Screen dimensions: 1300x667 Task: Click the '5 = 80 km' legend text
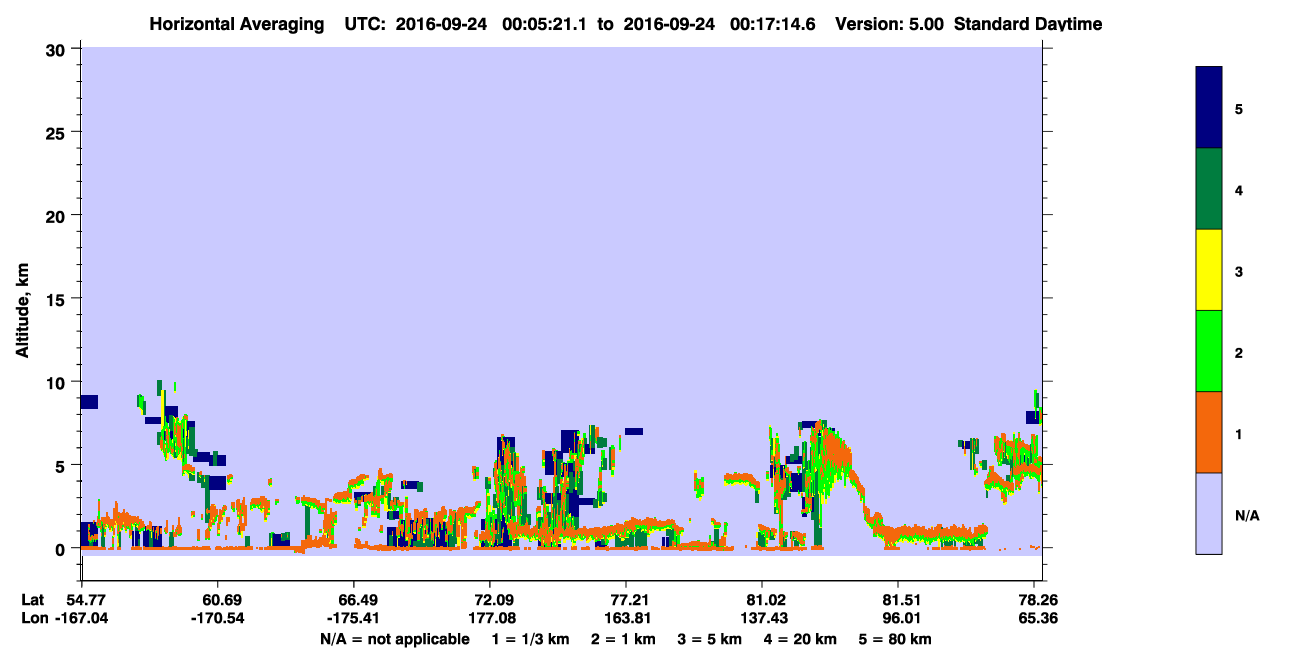coord(895,639)
